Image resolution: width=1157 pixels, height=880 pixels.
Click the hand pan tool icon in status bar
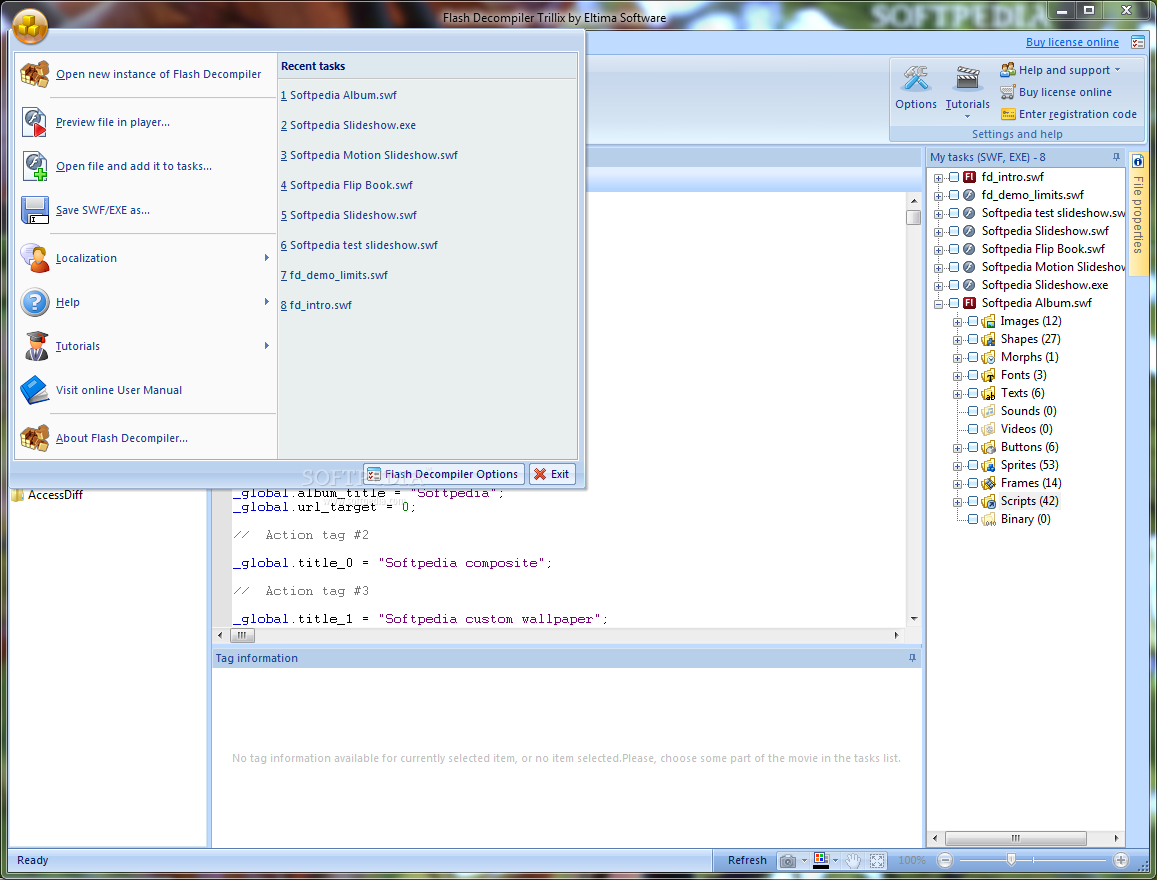coord(853,861)
